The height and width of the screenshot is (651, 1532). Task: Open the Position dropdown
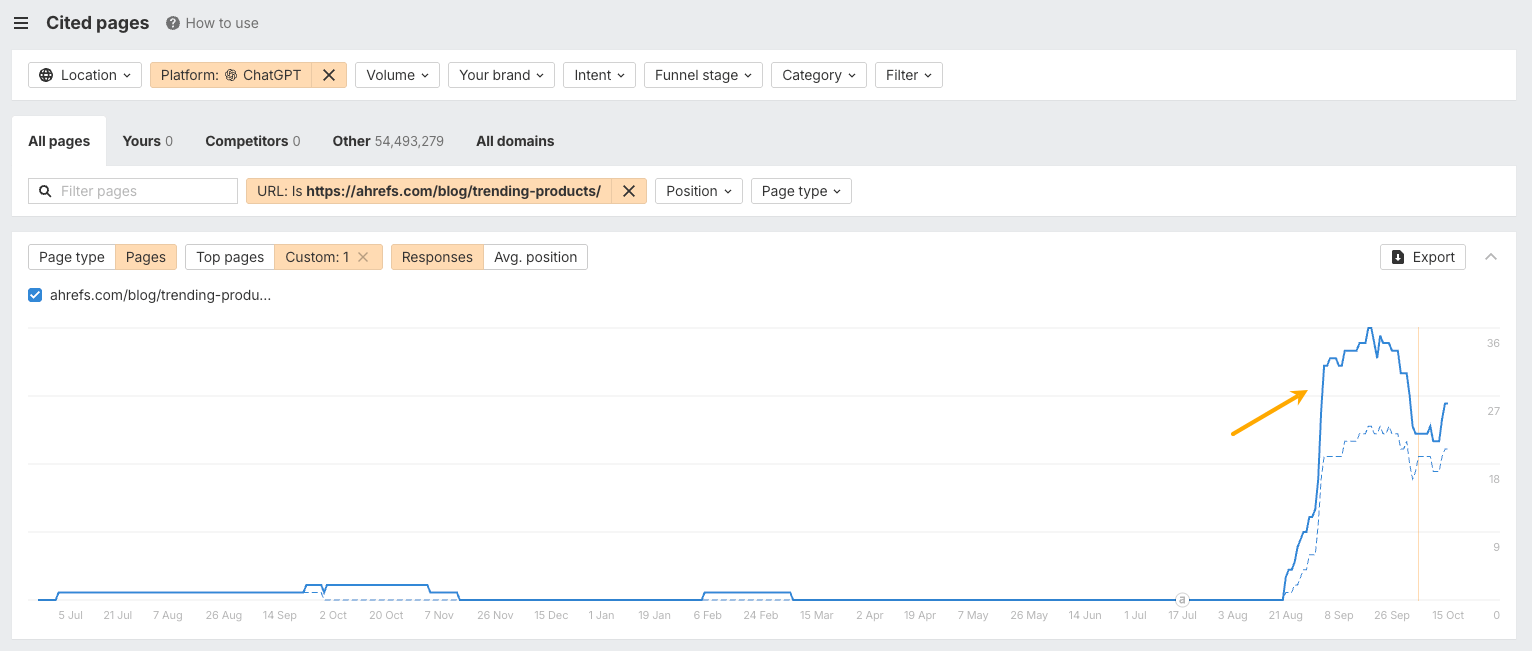click(x=697, y=191)
